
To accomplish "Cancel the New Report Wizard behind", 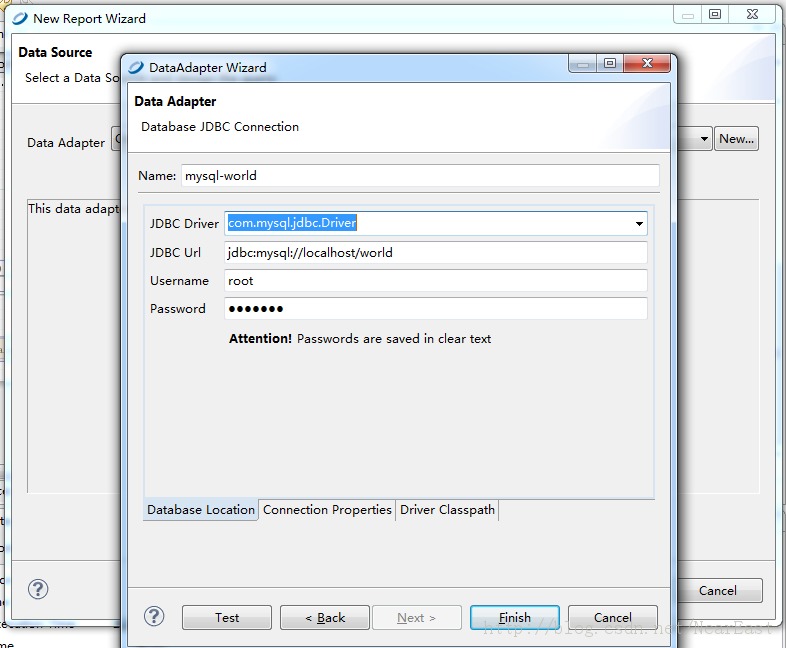I will coord(718,590).
